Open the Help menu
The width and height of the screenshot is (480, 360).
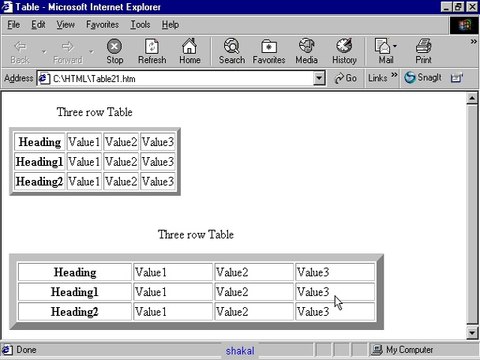170,25
